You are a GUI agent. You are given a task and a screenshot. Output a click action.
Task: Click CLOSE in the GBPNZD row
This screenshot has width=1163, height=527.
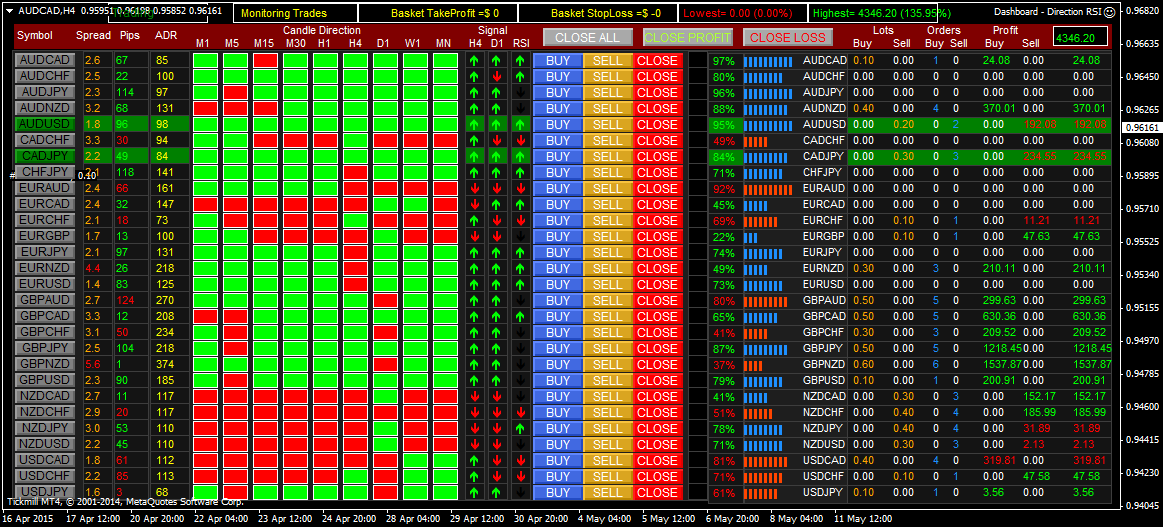pyautogui.click(x=657, y=365)
